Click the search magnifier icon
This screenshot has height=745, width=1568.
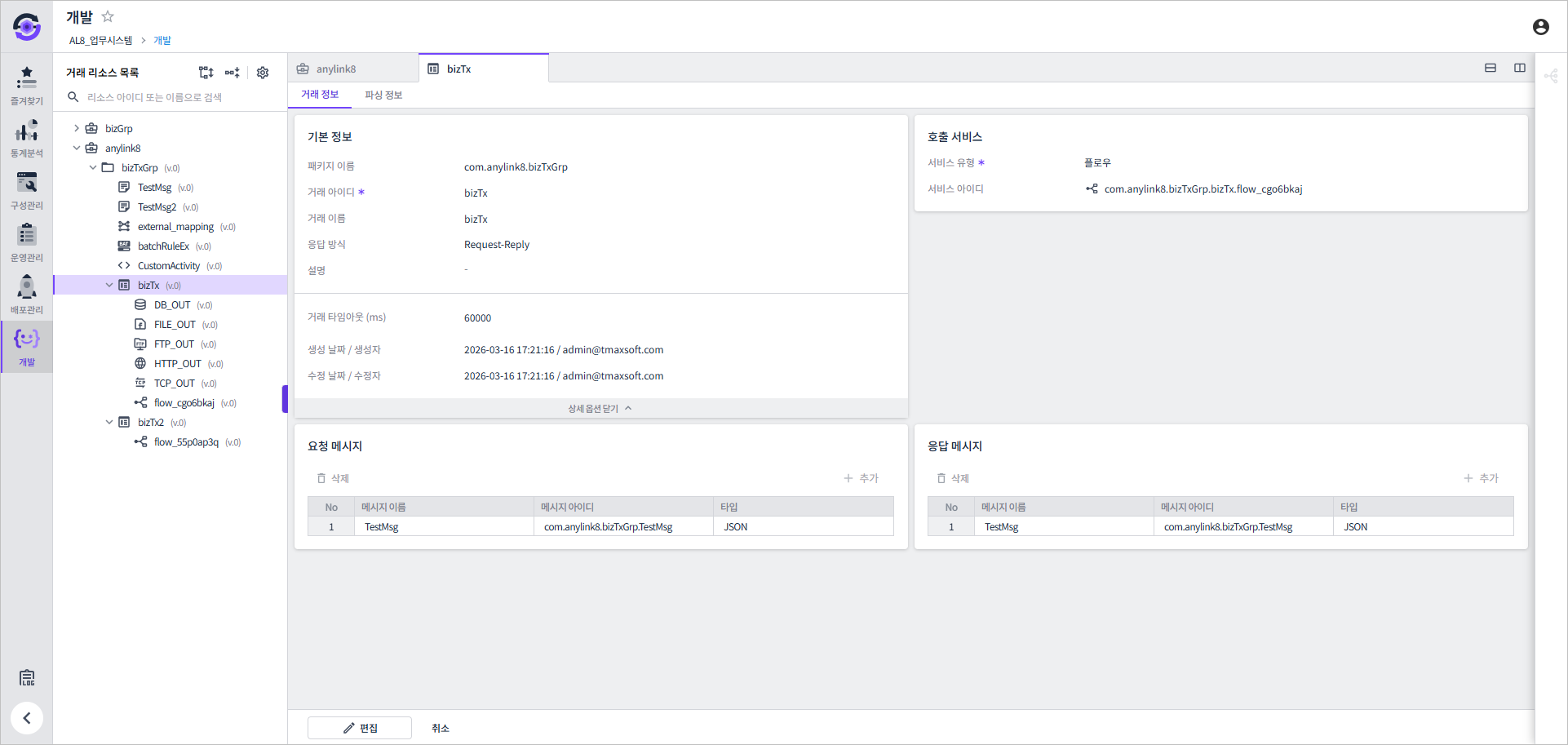coord(73,97)
